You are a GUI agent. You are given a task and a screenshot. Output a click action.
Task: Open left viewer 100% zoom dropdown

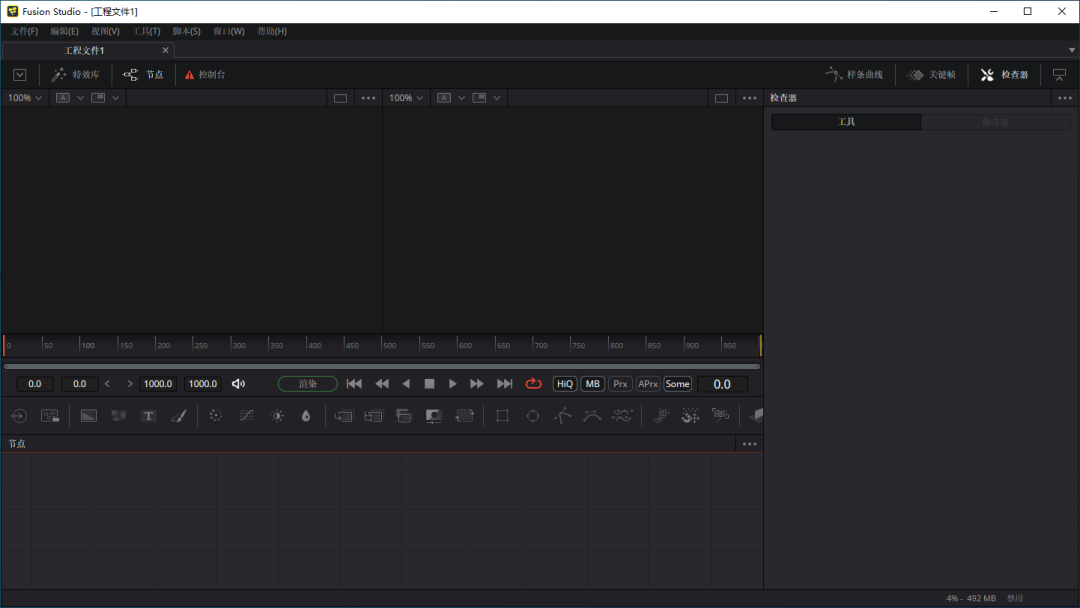pyautogui.click(x=25, y=98)
